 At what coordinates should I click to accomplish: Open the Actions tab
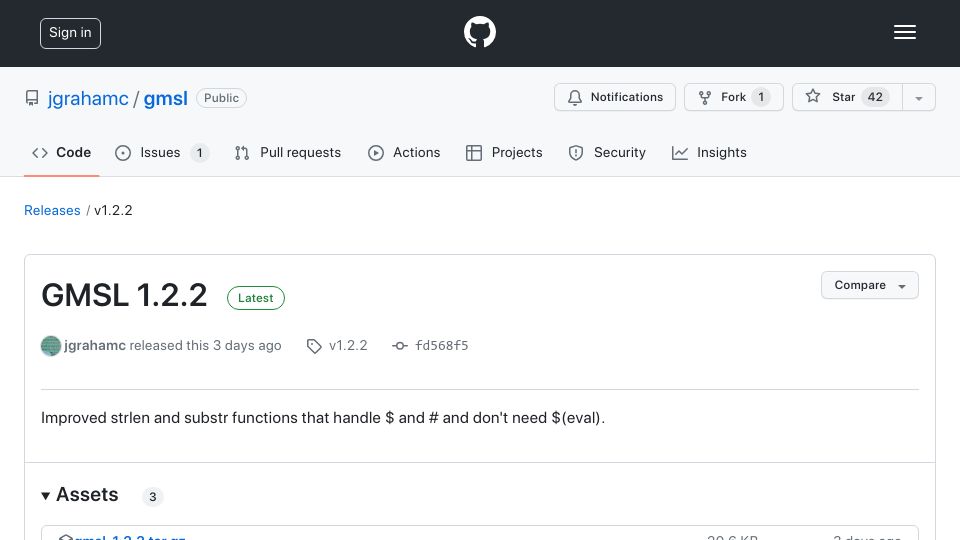tap(404, 152)
